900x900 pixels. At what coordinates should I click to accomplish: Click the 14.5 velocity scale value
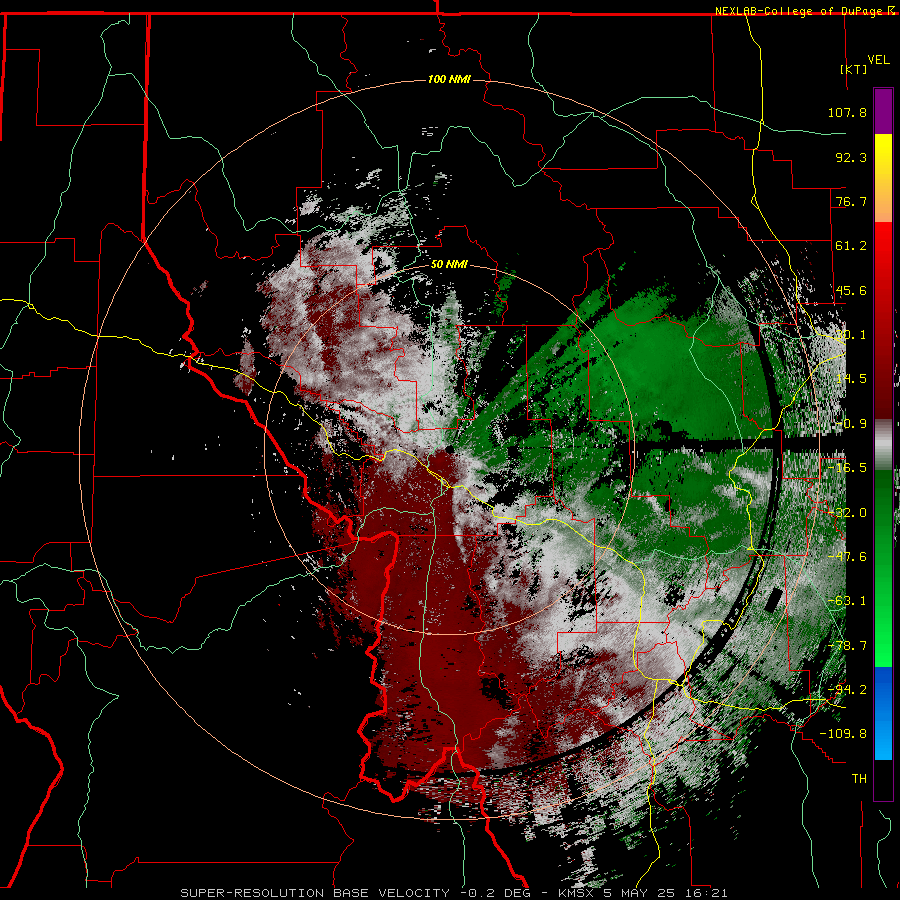tap(851, 379)
